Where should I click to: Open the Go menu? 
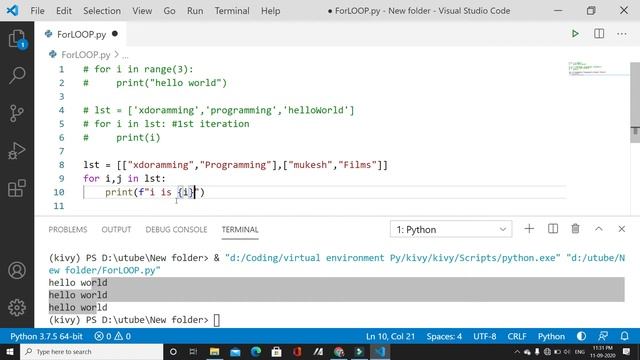[169, 11]
